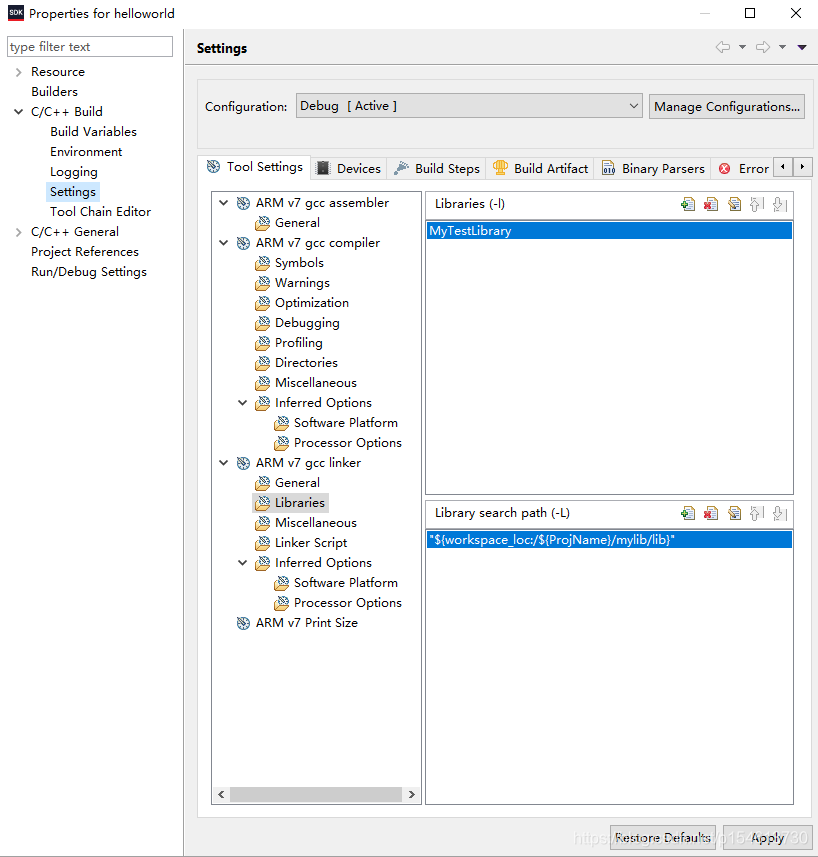Open the Environment page

86,152
